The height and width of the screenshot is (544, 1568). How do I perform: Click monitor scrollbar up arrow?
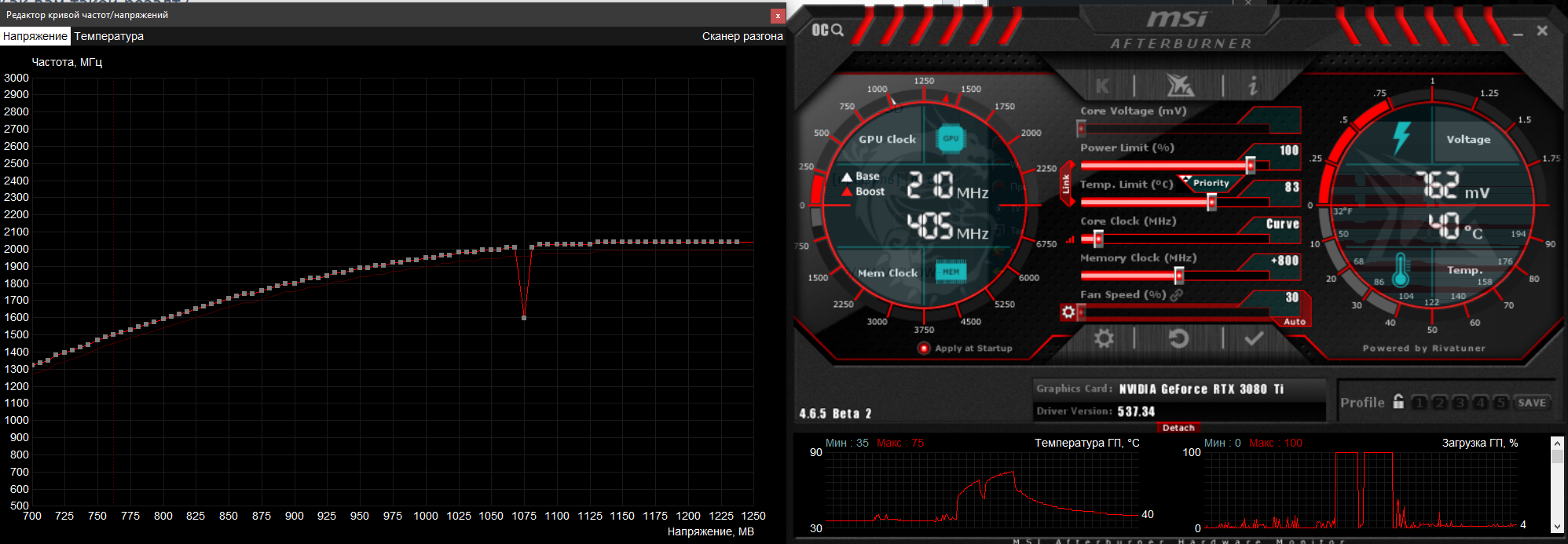tap(1557, 444)
